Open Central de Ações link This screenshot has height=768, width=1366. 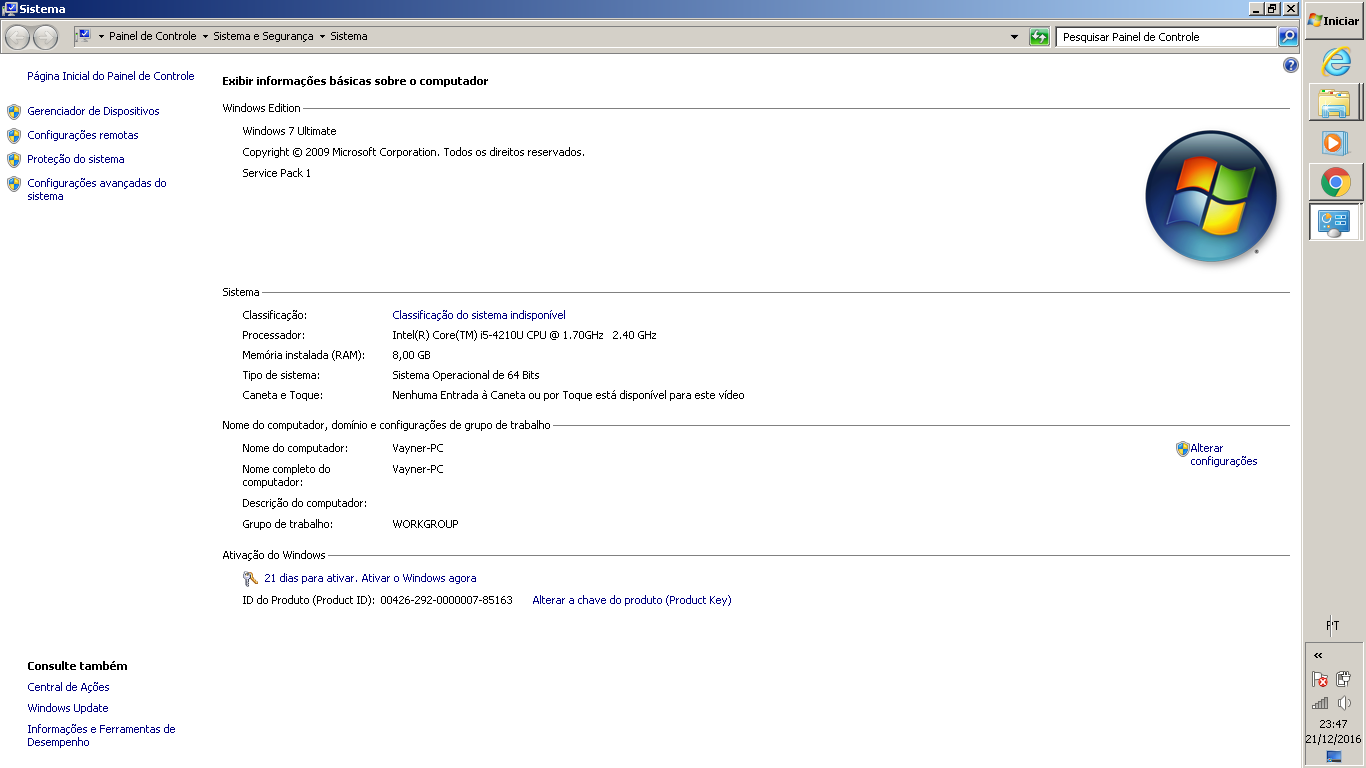(68, 687)
